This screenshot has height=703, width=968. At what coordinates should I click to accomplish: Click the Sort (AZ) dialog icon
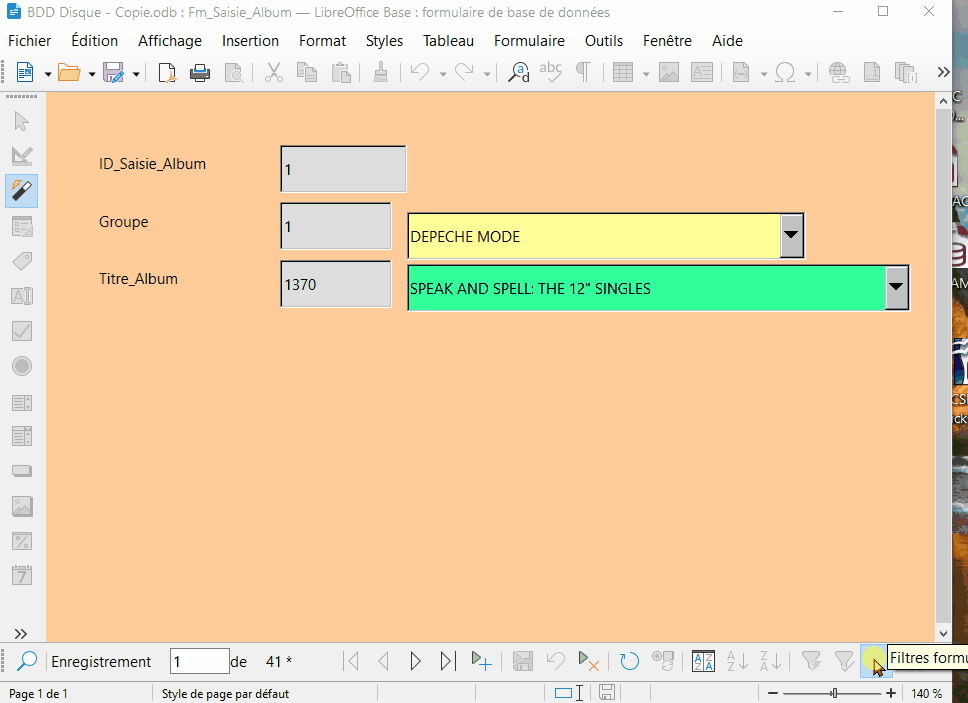[x=704, y=661]
